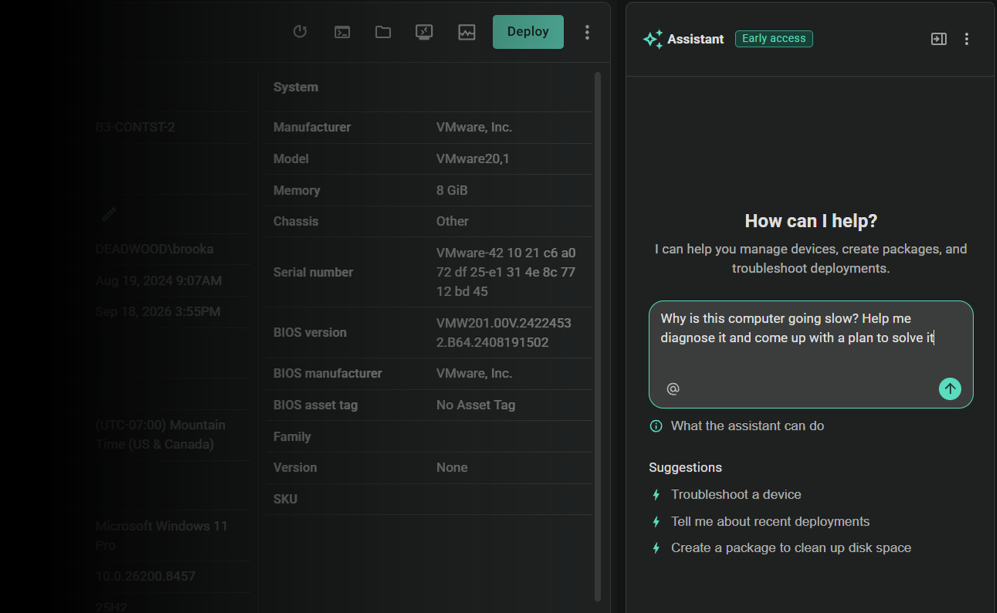
Task: Click the 'System' section heading
Action: click(x=296, y=87)
